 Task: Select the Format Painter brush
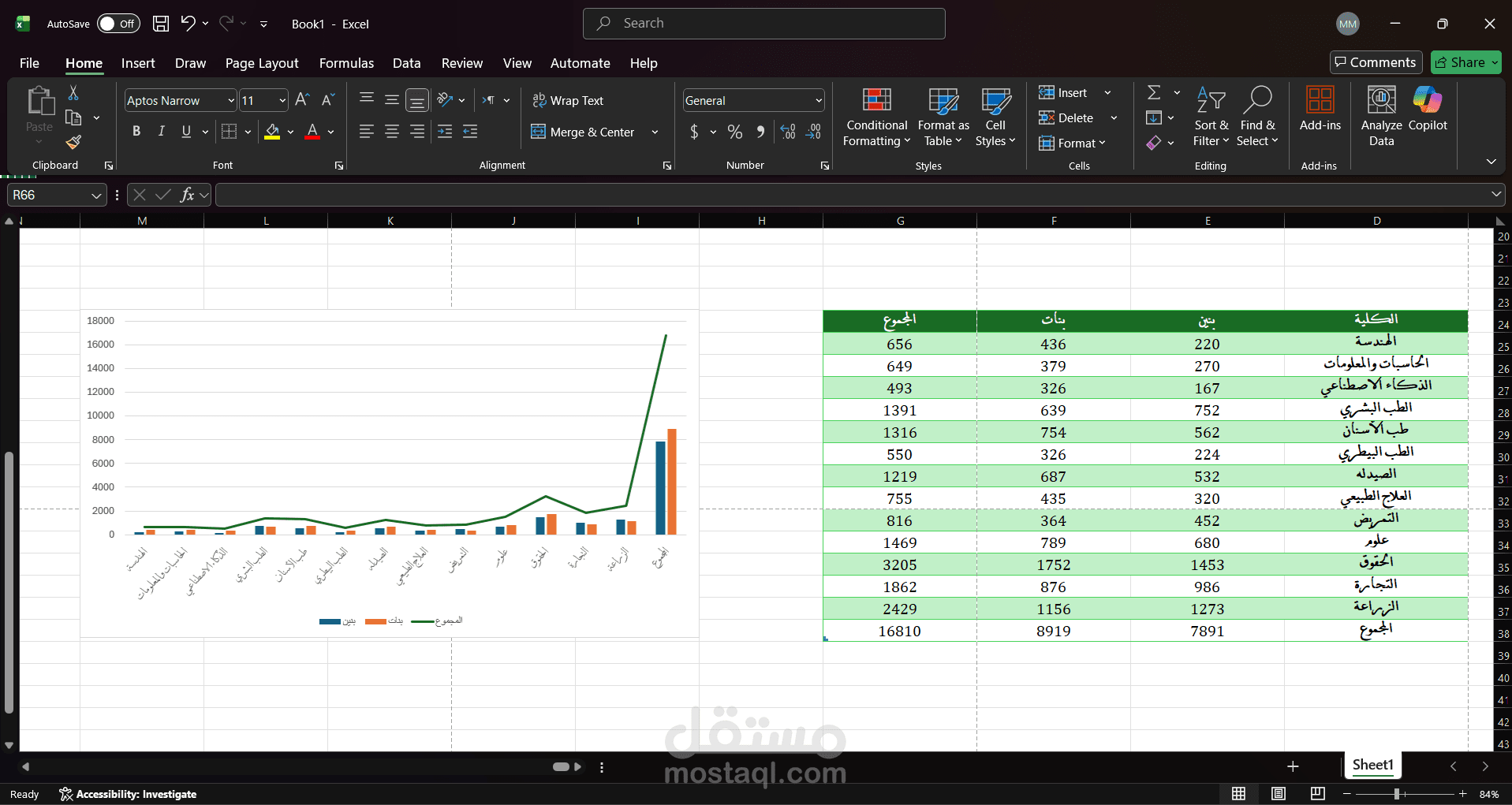pos(73,142)
